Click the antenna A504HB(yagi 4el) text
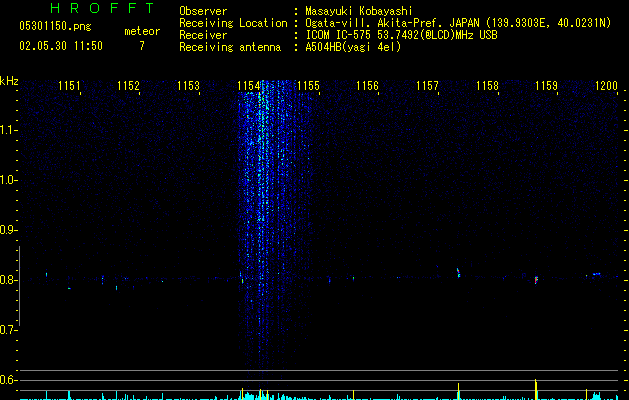This screenshot has width=629, height=400. (x=353, y=47)
